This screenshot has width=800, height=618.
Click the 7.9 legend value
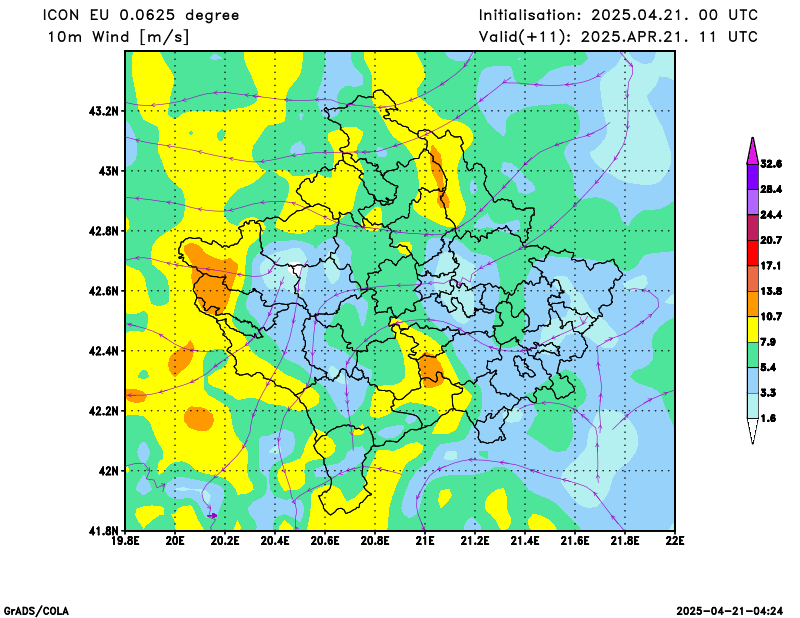(768, 342)
